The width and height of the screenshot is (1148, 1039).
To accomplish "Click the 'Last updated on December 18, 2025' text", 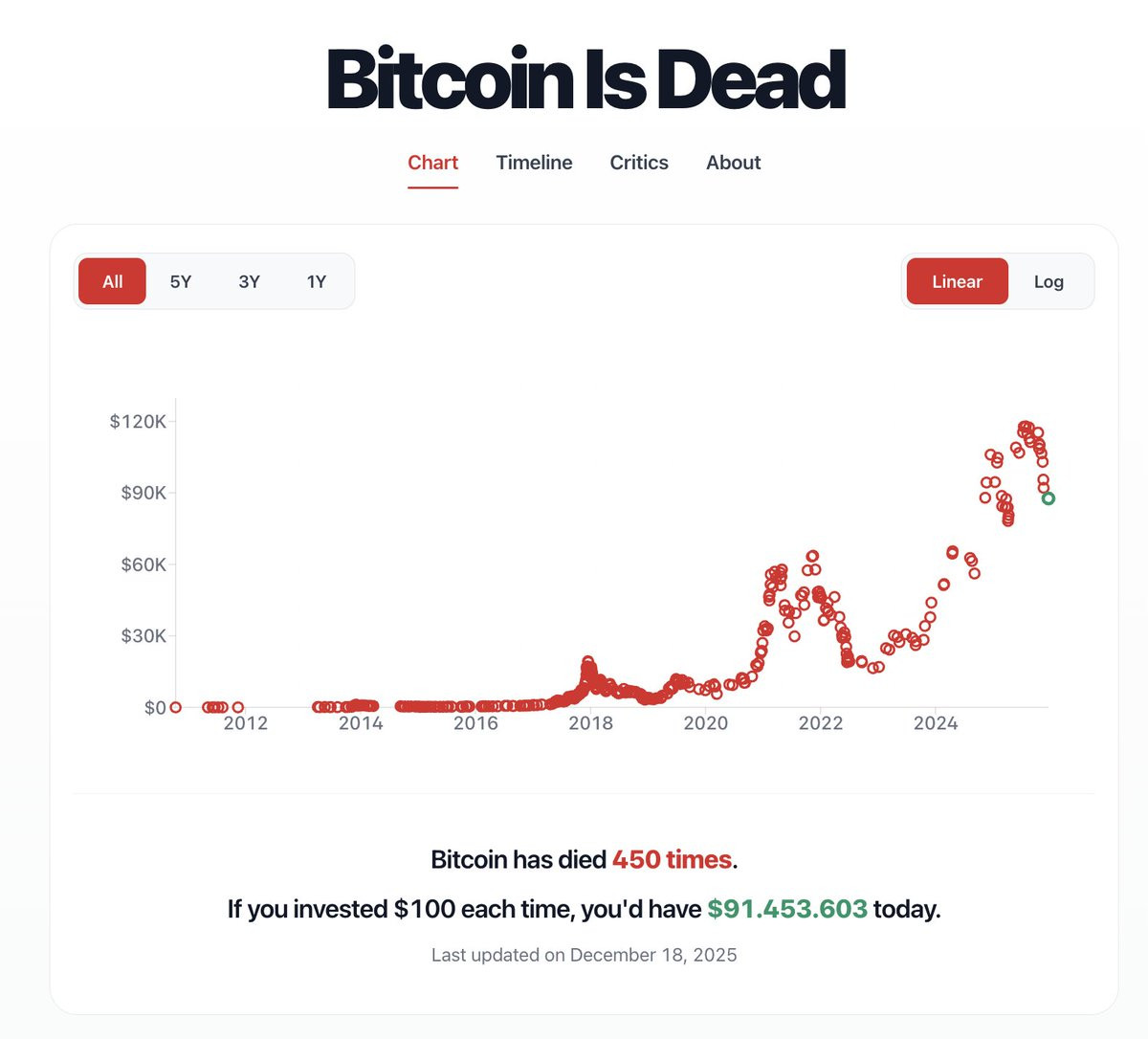I will pyautogui.click(x=584, y=955).
